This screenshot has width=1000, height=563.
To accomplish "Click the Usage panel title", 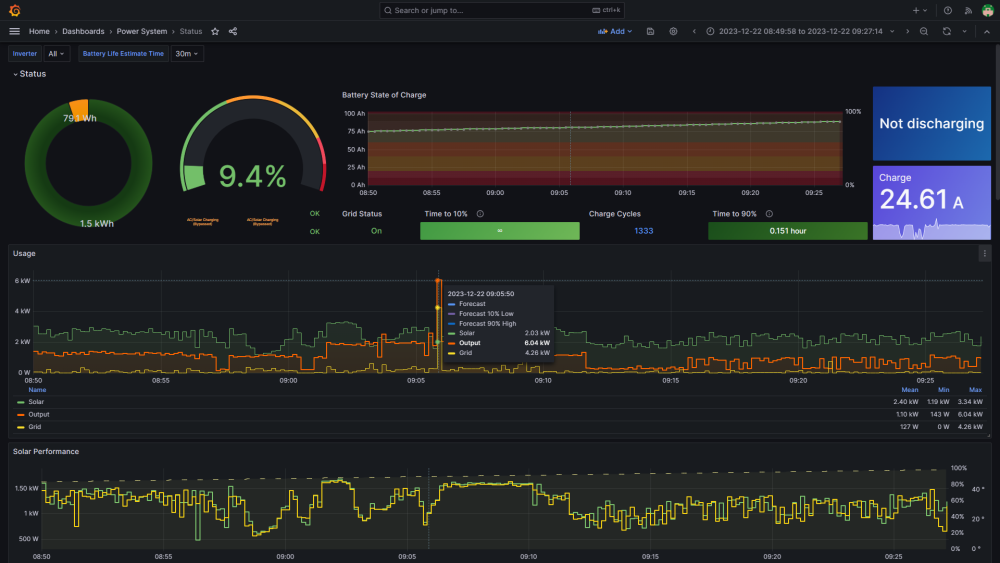I will (x=24, y=254).
